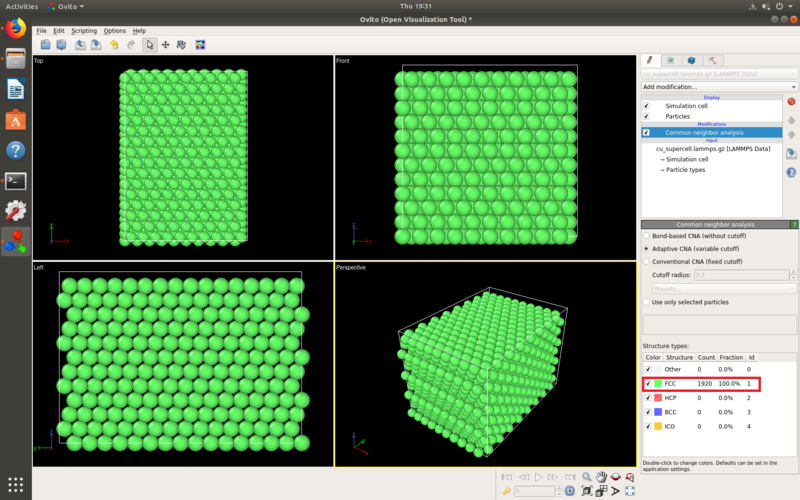This screenshot has height=500, width=800.
Task: Click the render active viewport toolbar icon
Action: click(x=200, y=45)
